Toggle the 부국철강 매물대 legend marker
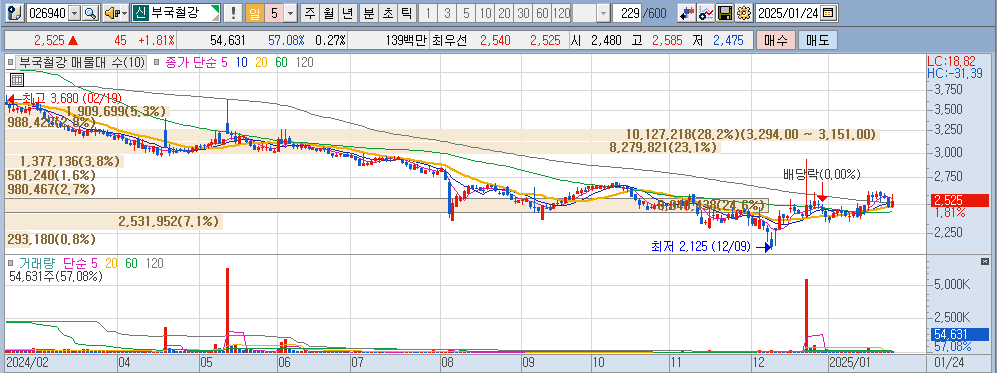This screenshot has width=997, height=373. point(10,62)
